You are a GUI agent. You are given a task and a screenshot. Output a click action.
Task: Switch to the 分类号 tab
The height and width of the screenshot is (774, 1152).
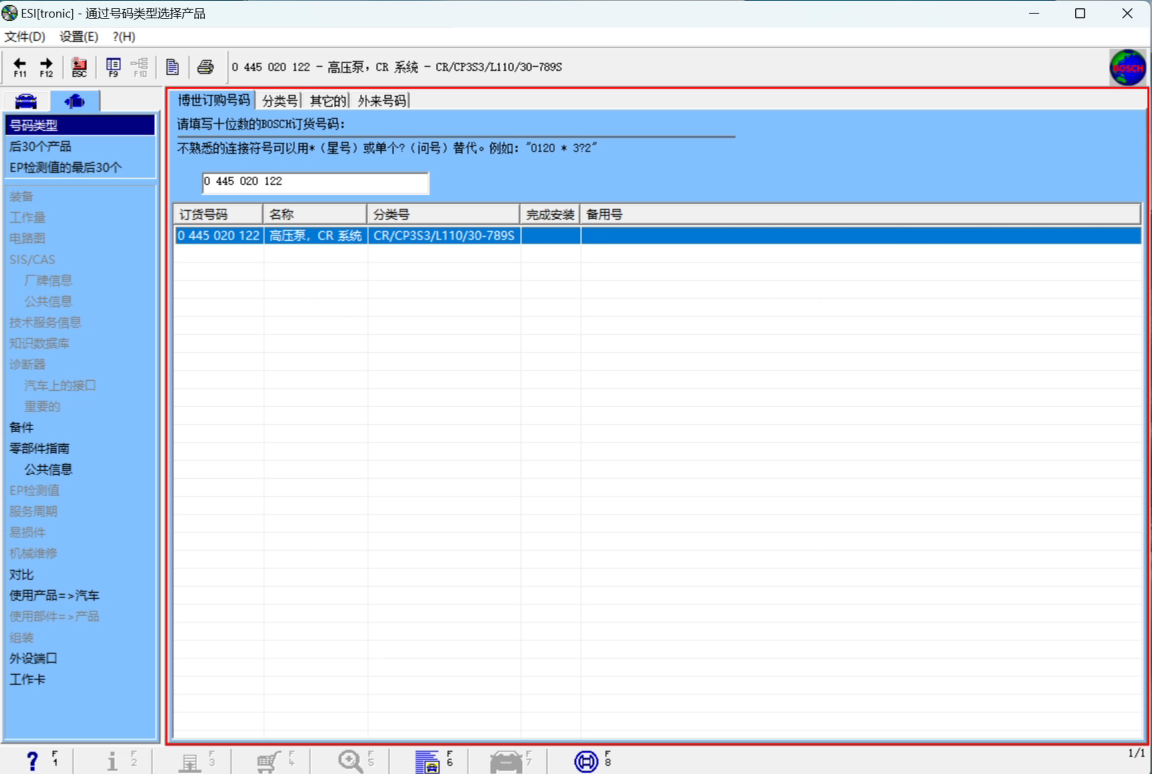(280, 101)
